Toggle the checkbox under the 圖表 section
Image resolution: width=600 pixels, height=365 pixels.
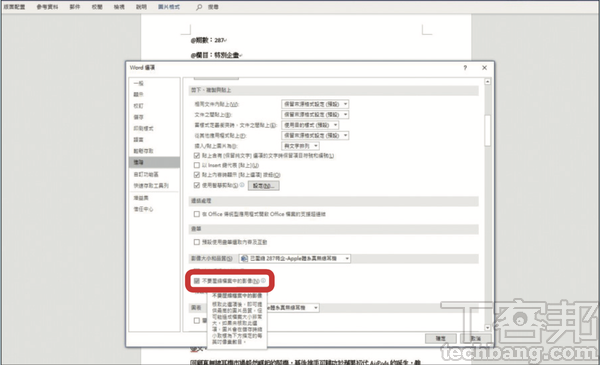point(197,321)
